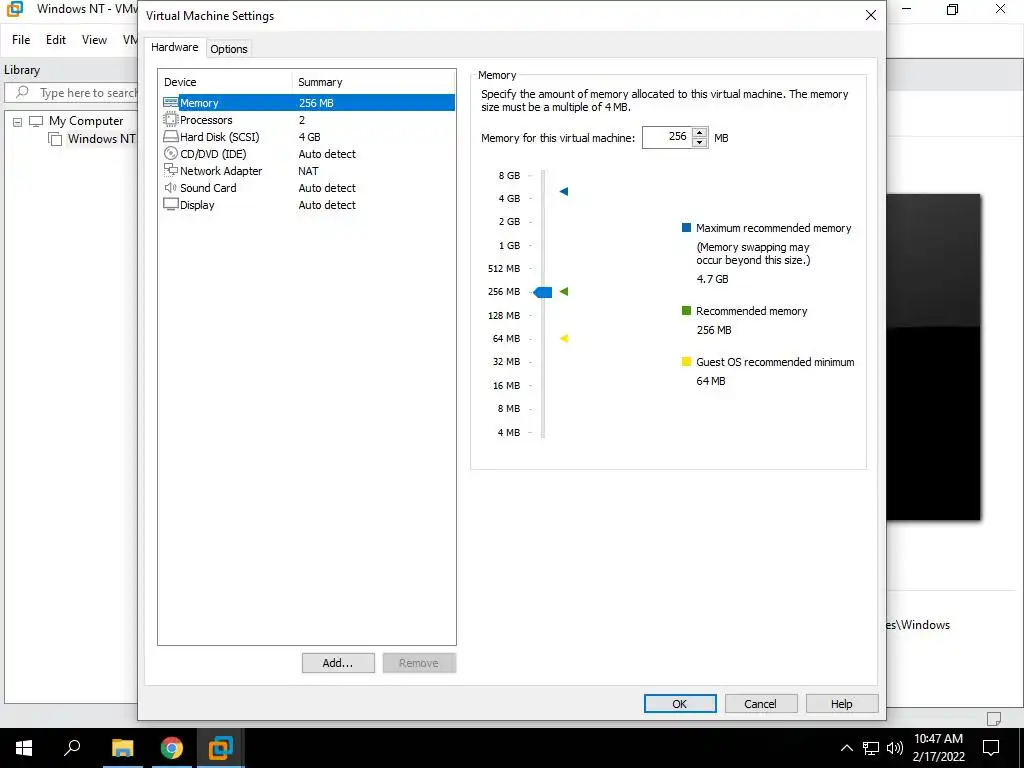Open the View menu
Image resolution: width=1024 pixels, height=768 pixels.
(x=94, y=40)
